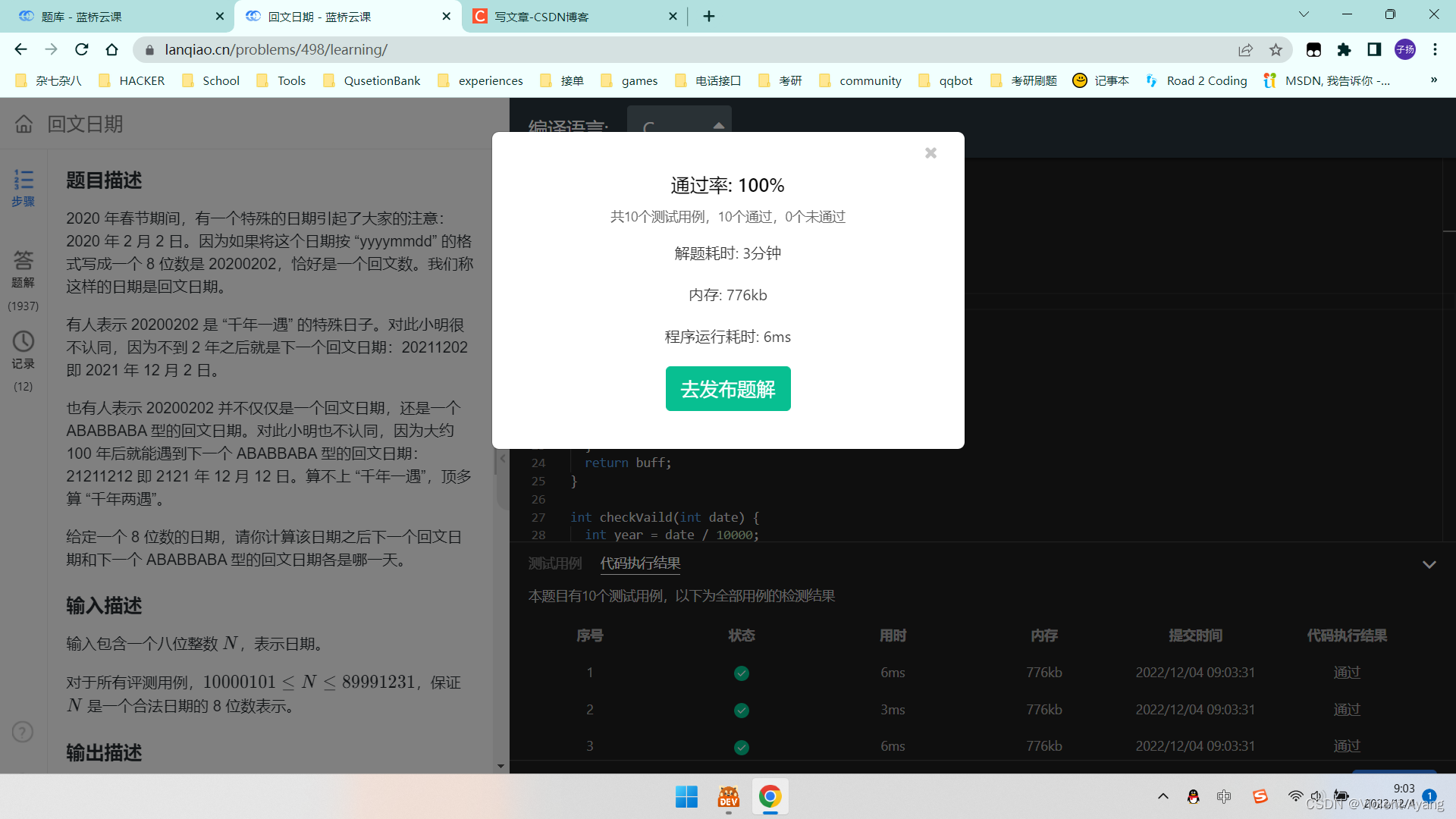Go back with browser back arrow
Image resolution: width=1456 pixels, height=819 pixels.
[20, 49]
